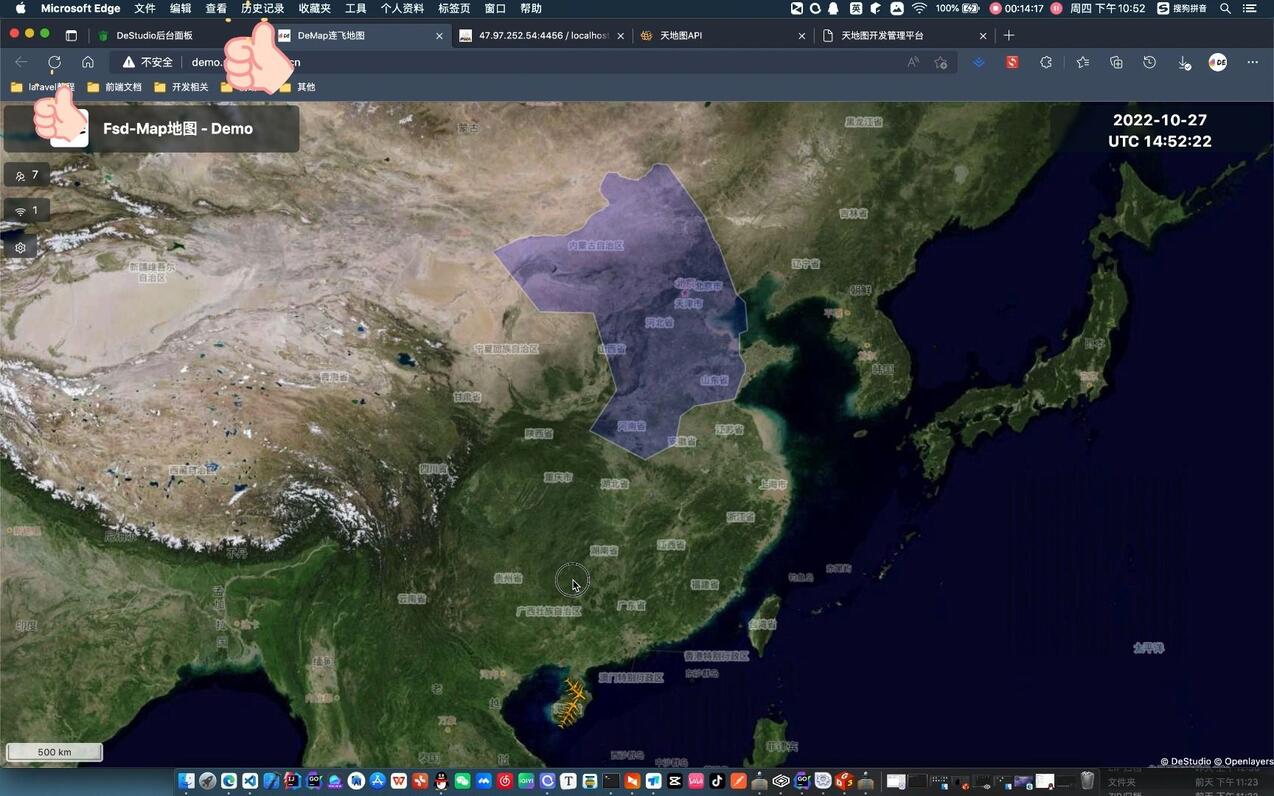
Task: Go to browser home page icon
Action: click(88, 62)
